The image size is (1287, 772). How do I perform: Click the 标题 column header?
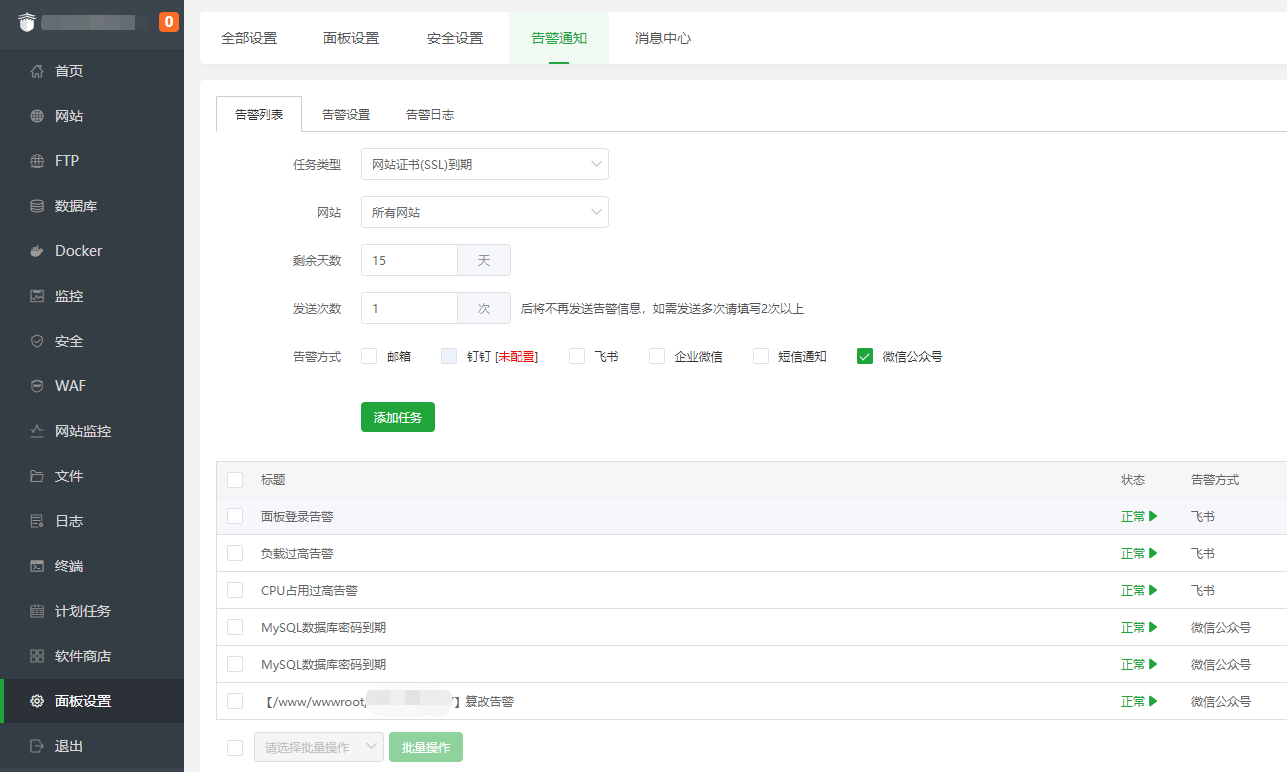273,480
